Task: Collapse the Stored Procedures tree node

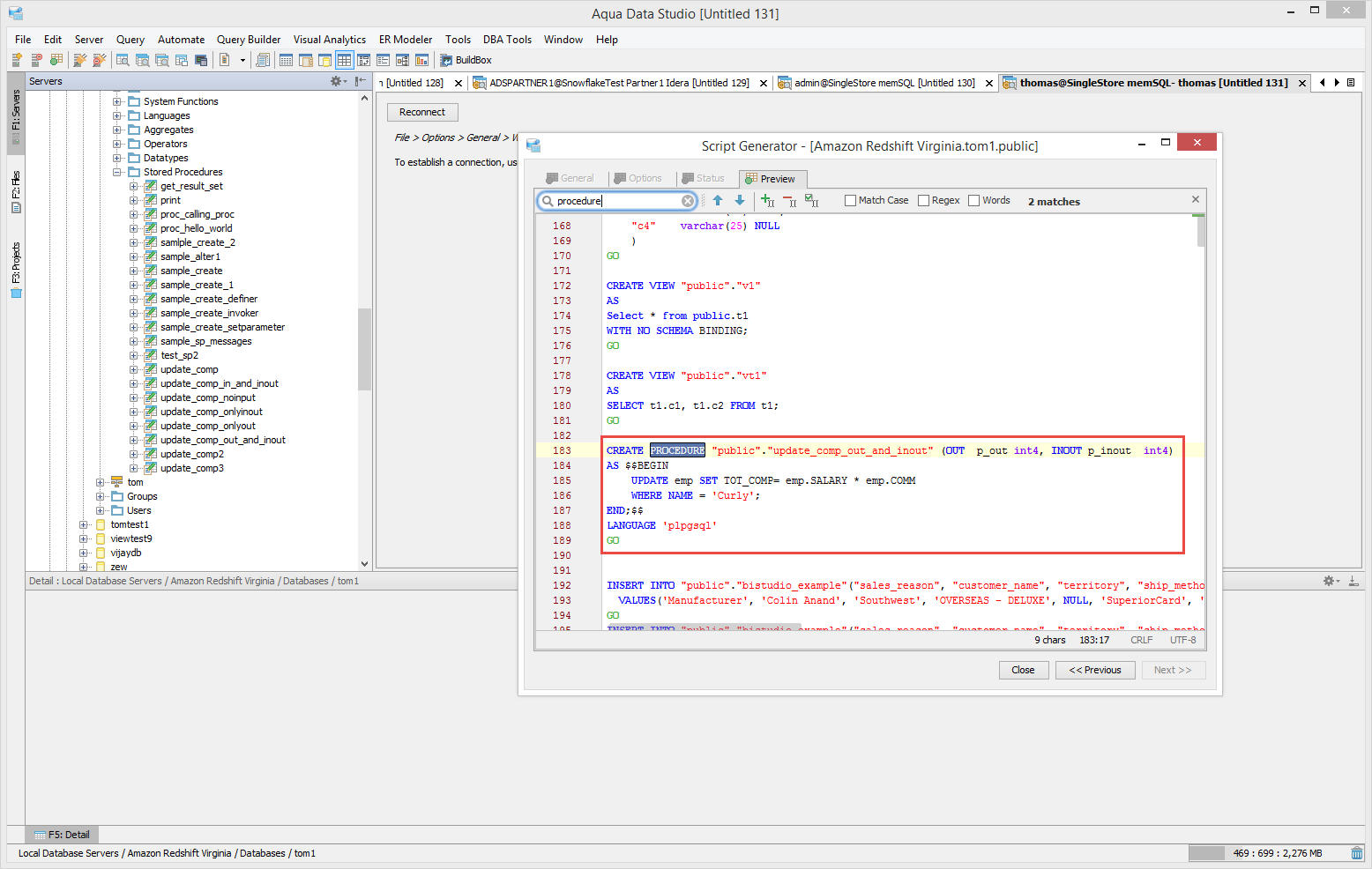Action: (x=117, y=172)
